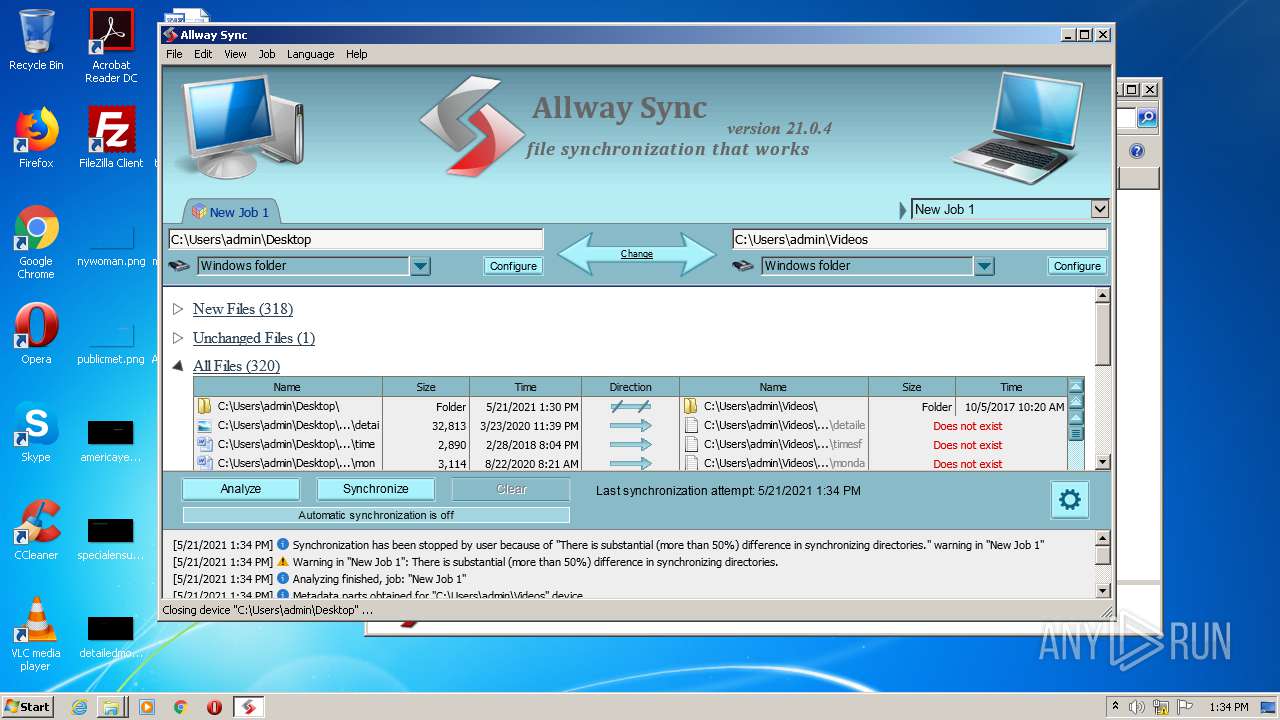Select the New Job 1 tab
The height and width of the screenshot is (720, 1280).
(x=231, y=212)
